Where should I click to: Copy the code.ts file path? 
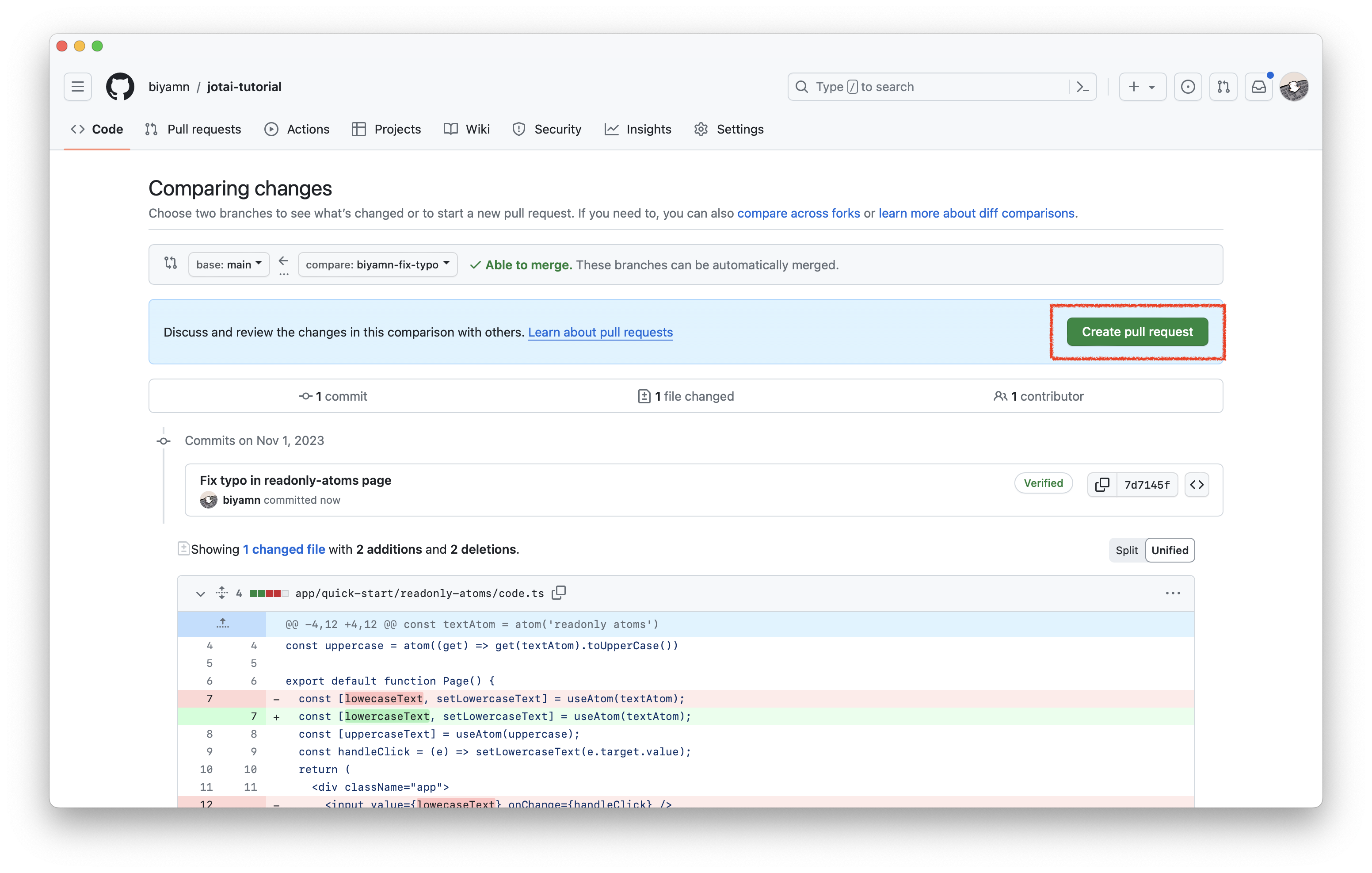(x=559, y=593)
